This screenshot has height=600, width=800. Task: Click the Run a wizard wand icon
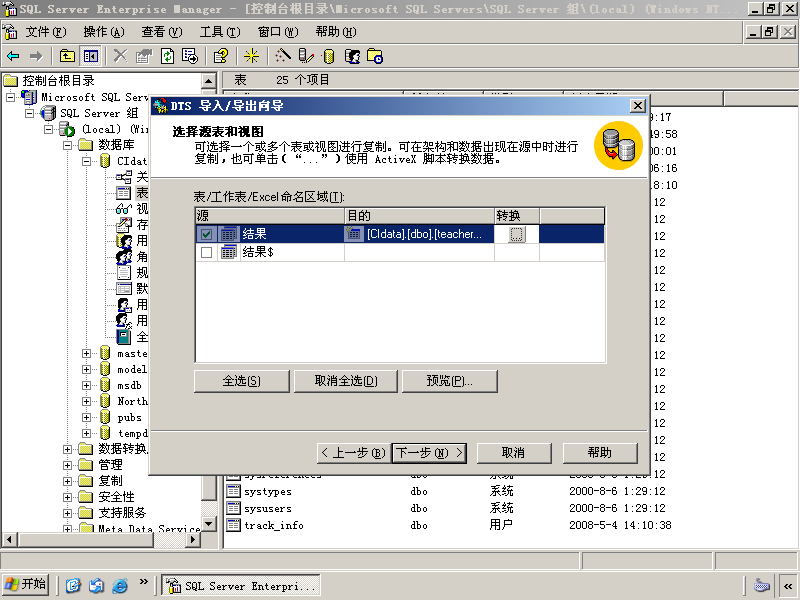pos(283,56)
